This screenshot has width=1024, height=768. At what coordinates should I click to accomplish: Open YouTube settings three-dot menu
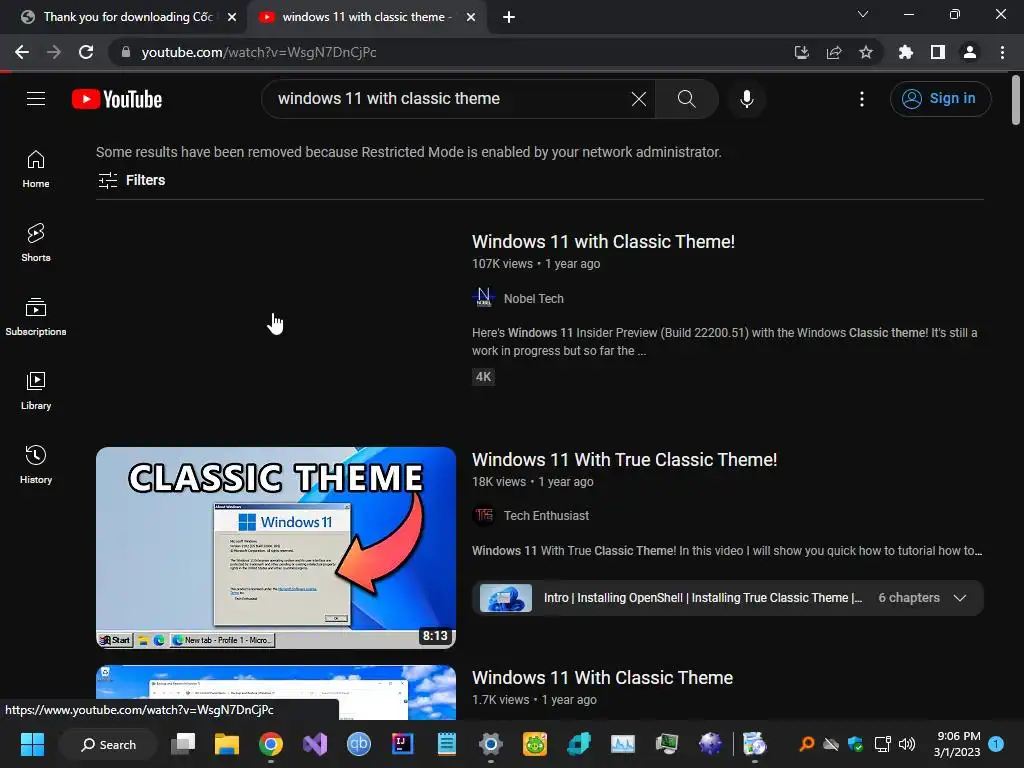pyautogui.click(x=862, y=99)
